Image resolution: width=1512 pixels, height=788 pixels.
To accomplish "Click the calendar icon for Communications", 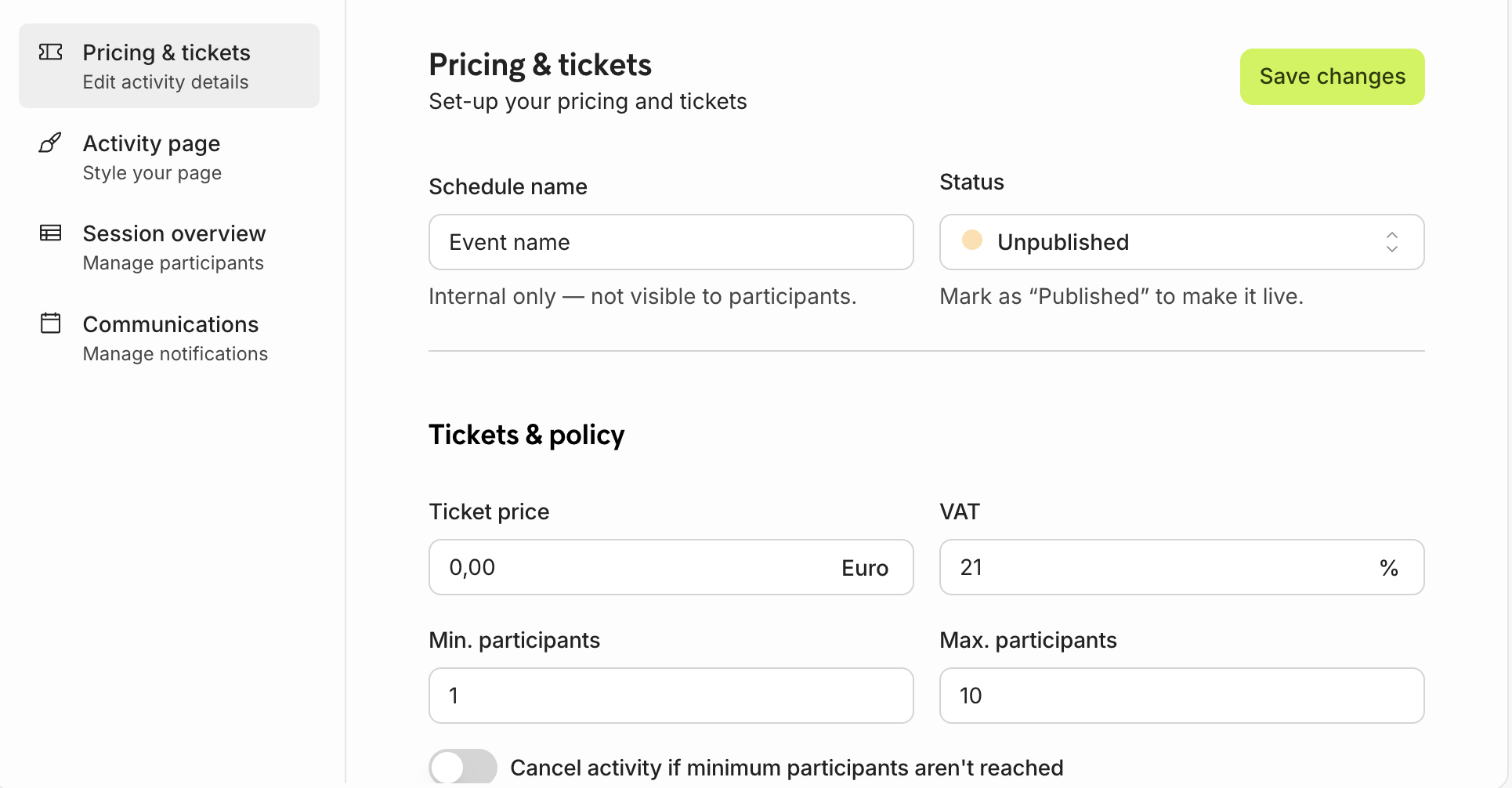I will 51,324.
